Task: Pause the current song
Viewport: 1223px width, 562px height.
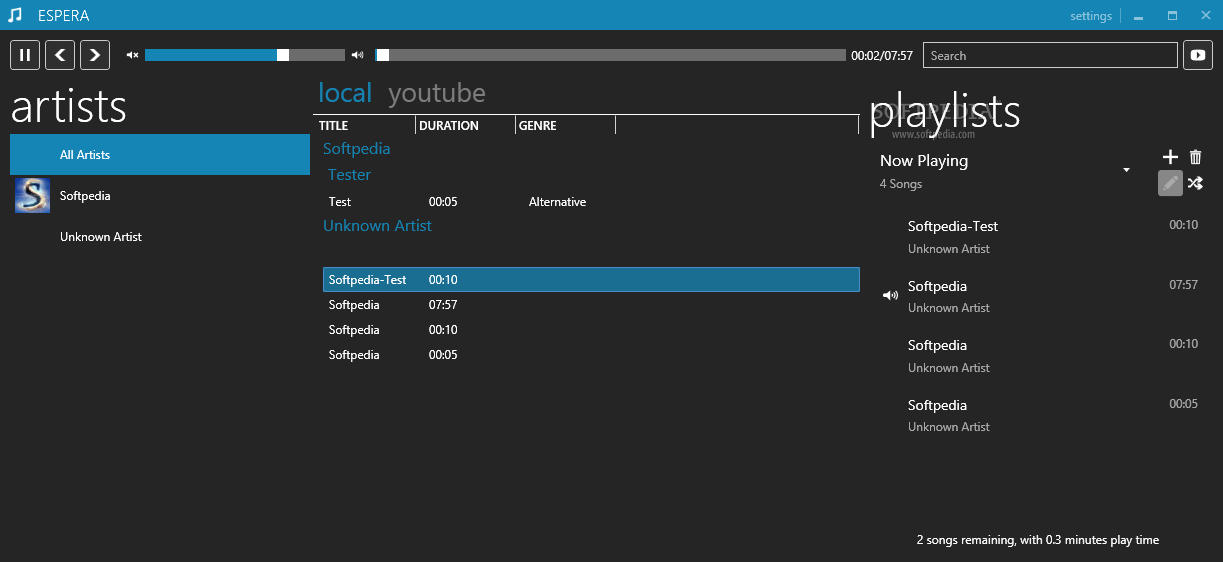Action: pyautogui.click(x=25, y=55)
